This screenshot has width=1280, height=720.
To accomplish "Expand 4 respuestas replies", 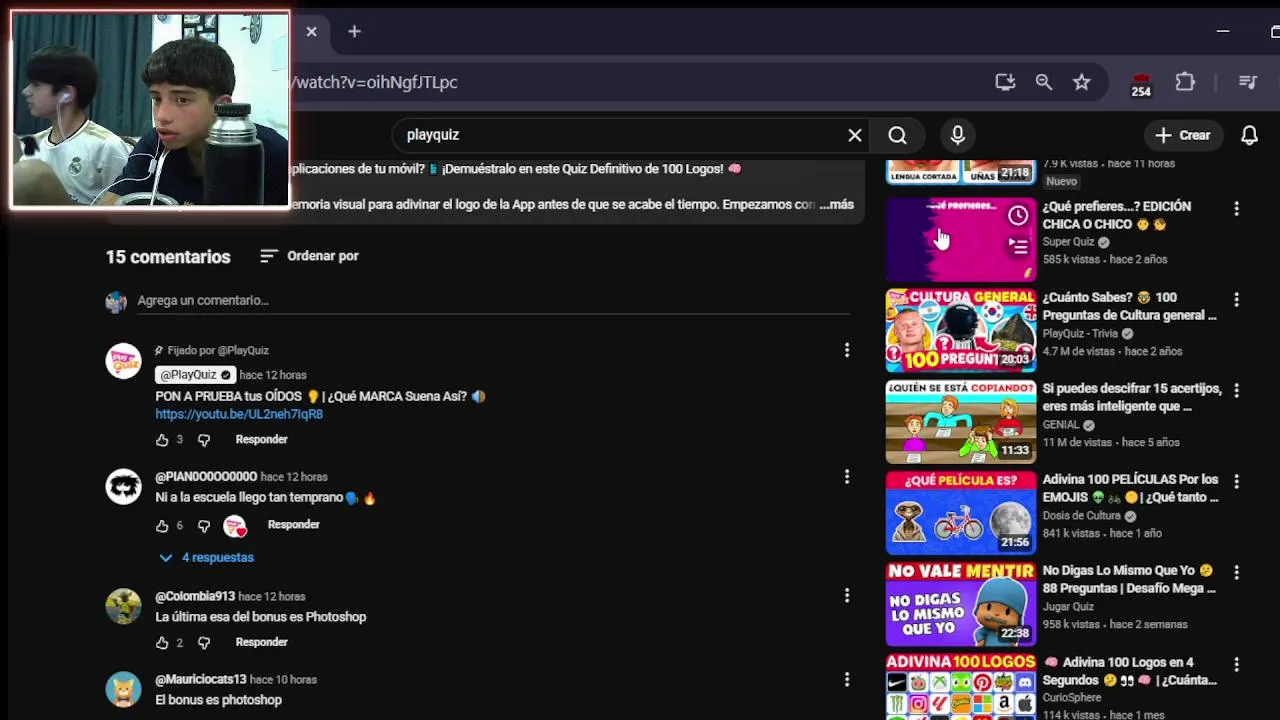I will click(x=207, y=558).
